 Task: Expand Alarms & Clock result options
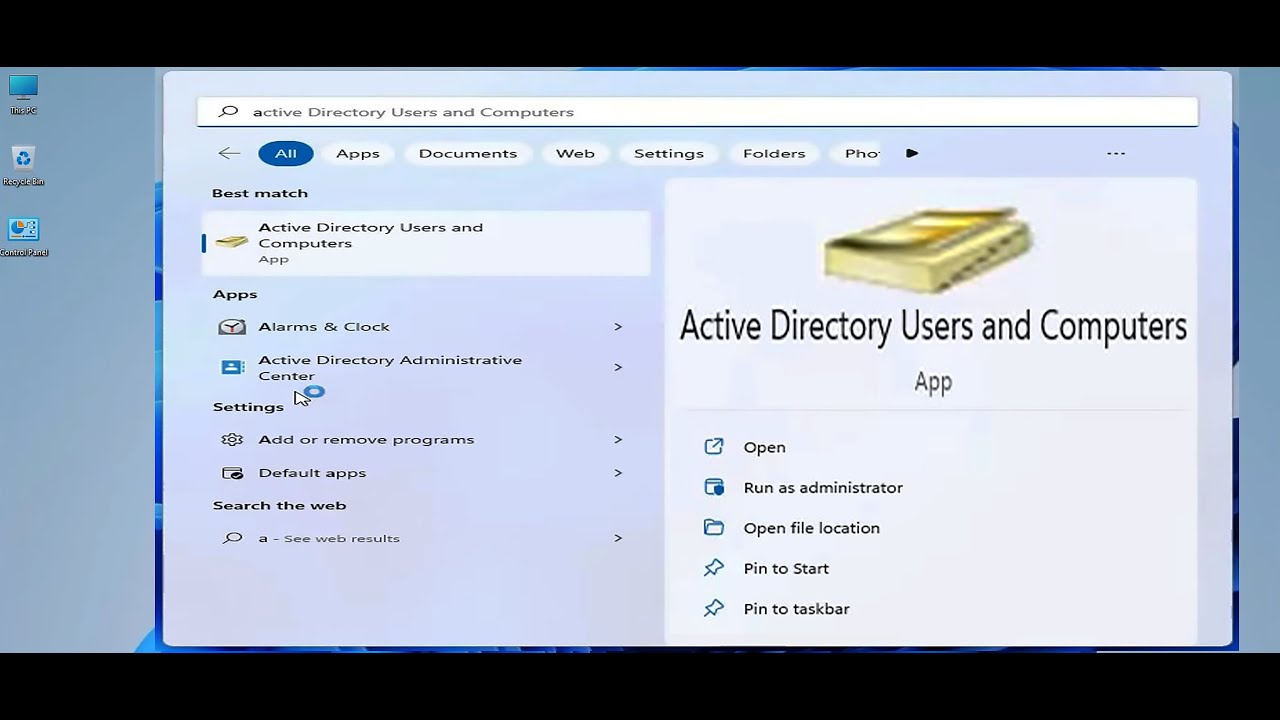(x=618, y=326)
